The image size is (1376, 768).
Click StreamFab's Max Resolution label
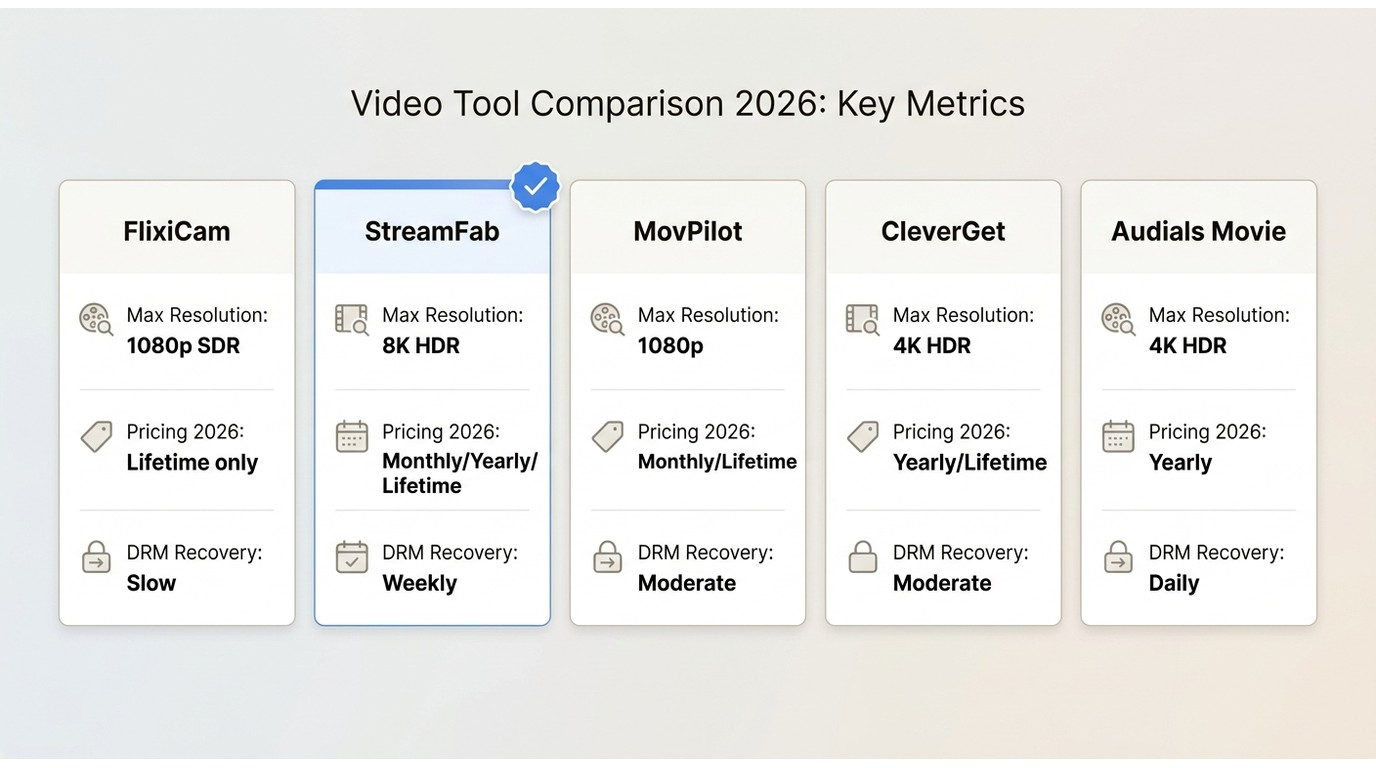[x=453, y=315]
